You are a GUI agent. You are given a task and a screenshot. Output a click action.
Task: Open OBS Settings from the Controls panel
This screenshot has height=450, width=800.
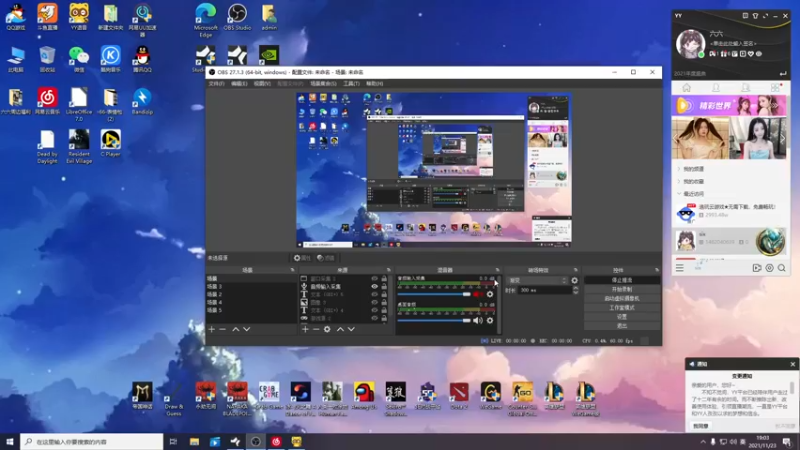click(x=621, y=317)
